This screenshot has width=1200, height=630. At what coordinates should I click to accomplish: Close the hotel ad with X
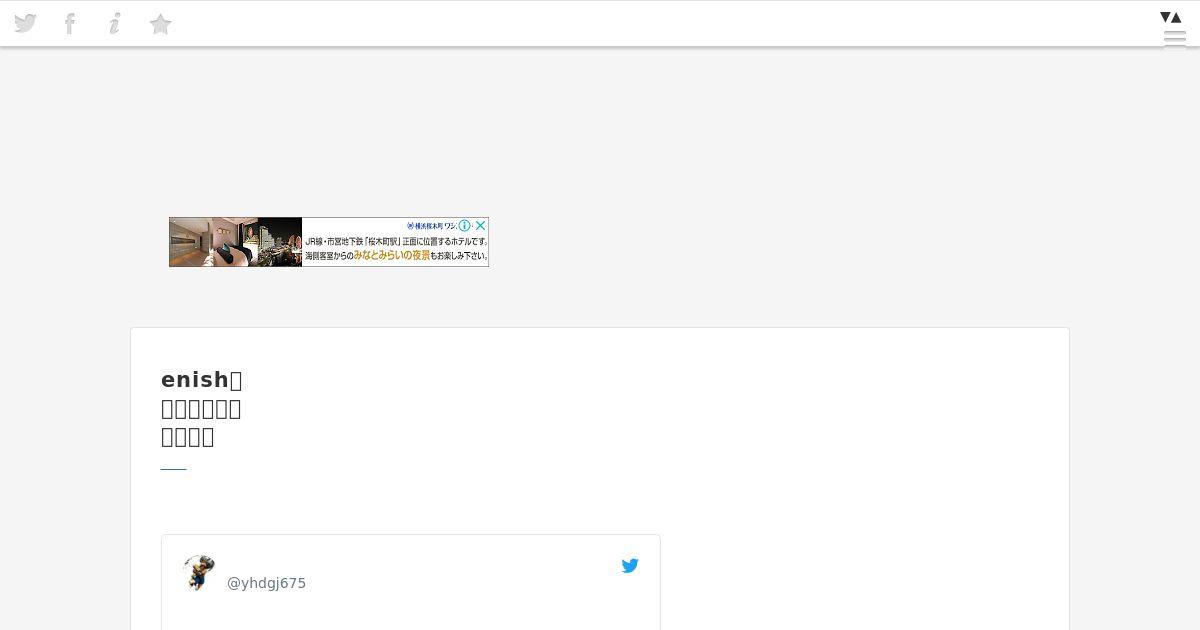tap(480, 226)
